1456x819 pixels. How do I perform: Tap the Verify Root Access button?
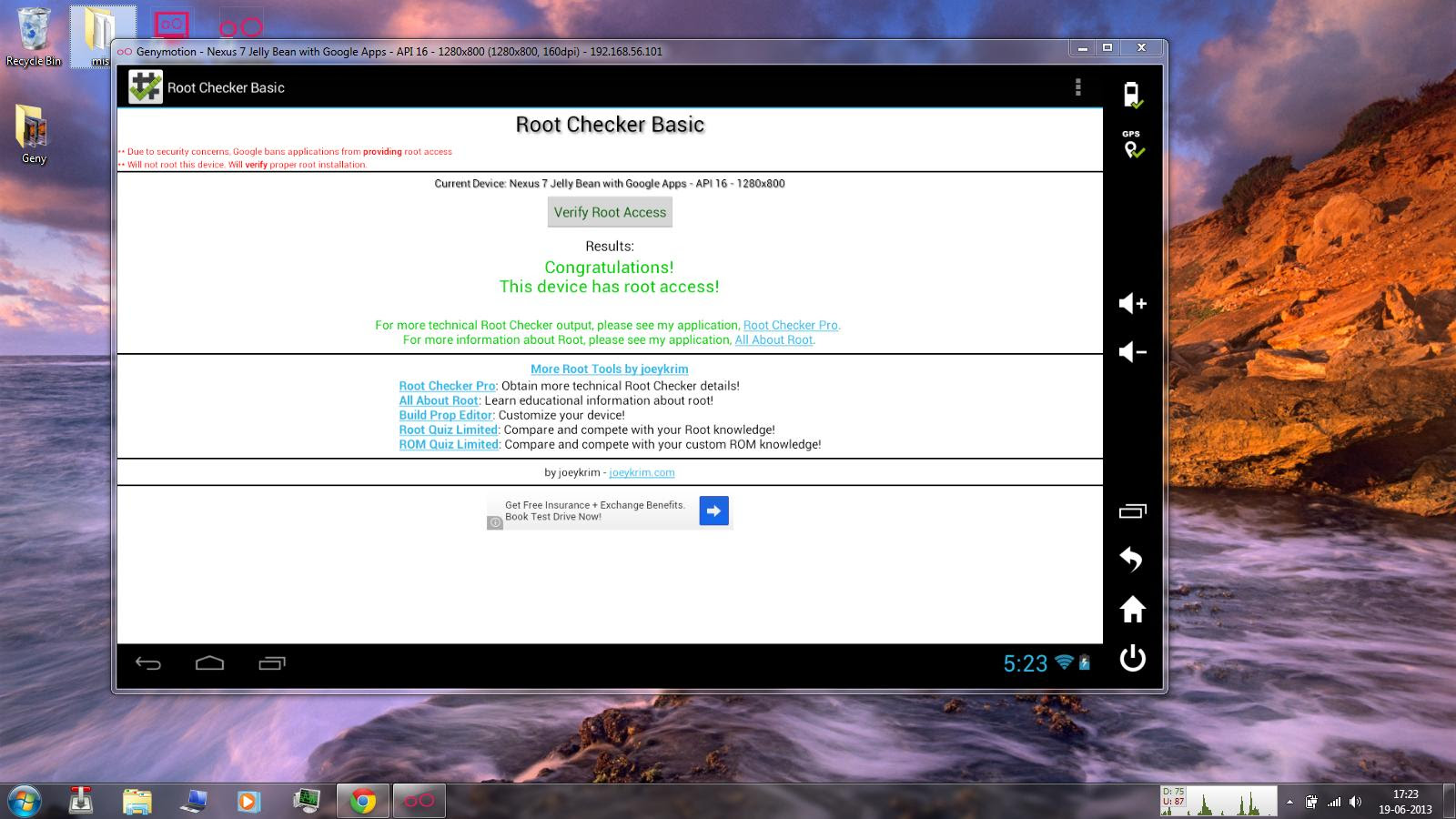[x=610, y=212]
